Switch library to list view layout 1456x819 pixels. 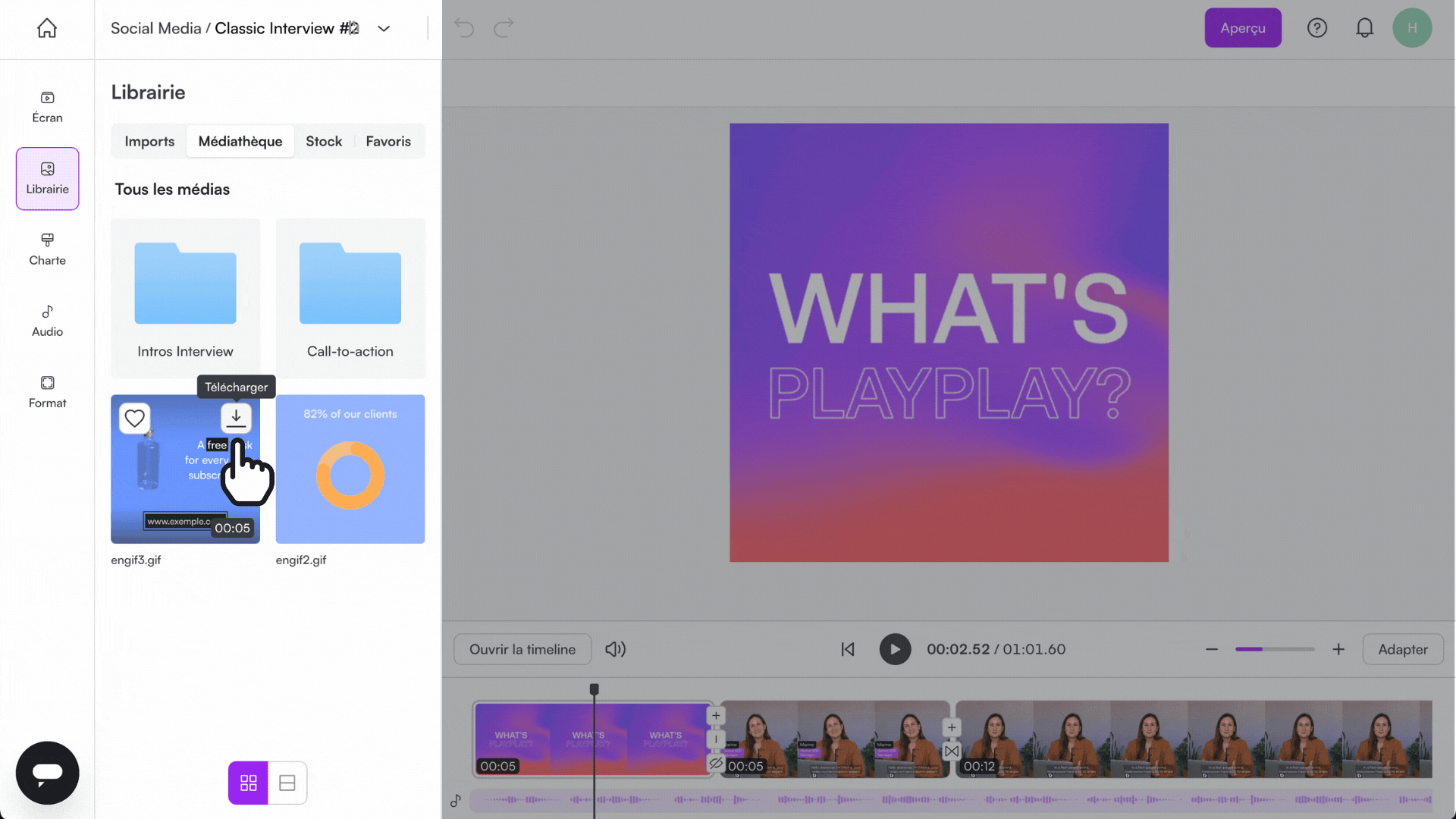coord(287,782)
